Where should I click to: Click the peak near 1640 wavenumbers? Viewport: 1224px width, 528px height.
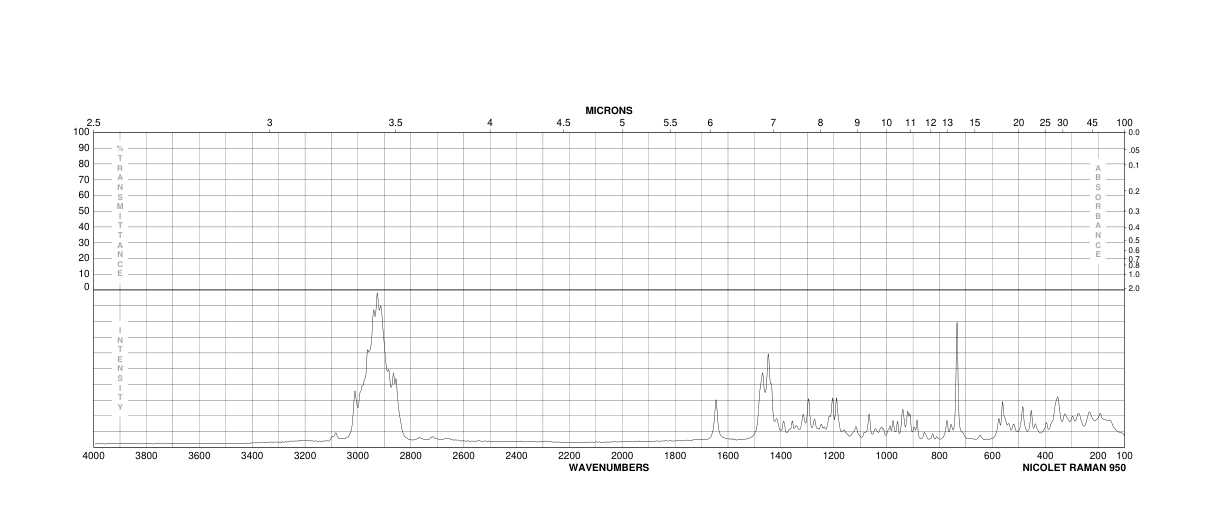[x=716, y=400]
